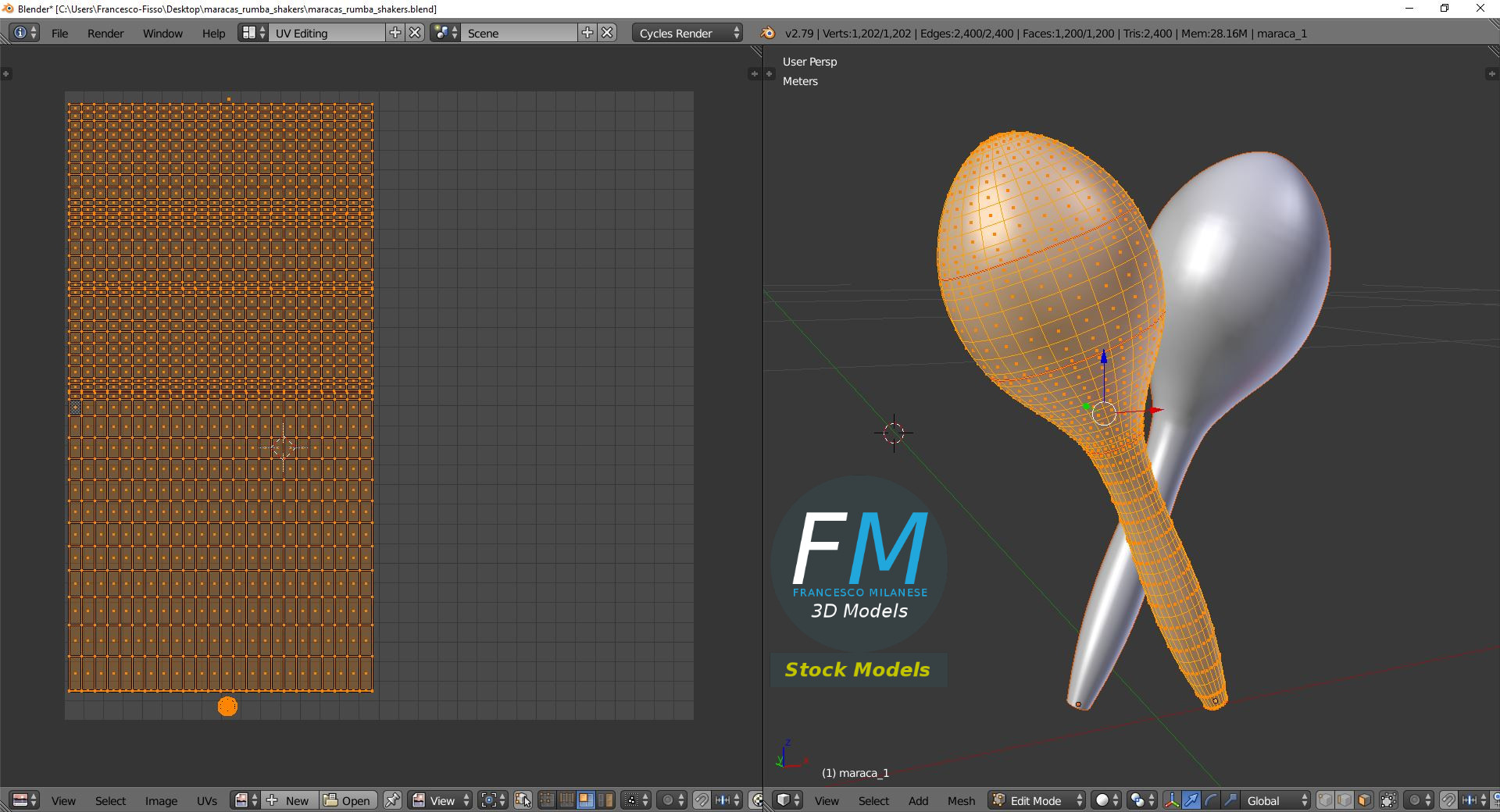Open the Add menu
Viewport: 1500px width, 812px height.
pos(918,801)
